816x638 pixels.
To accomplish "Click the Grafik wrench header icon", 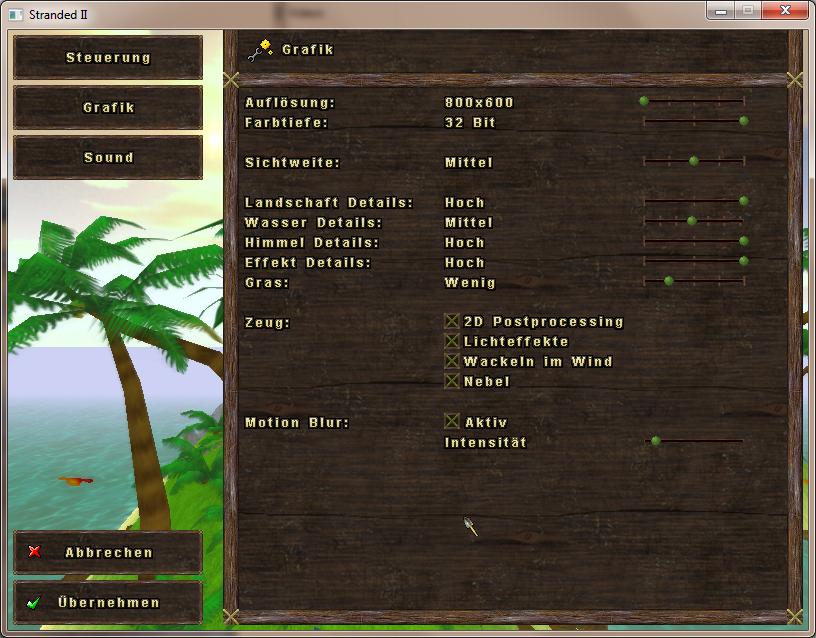I will (260, 50).
